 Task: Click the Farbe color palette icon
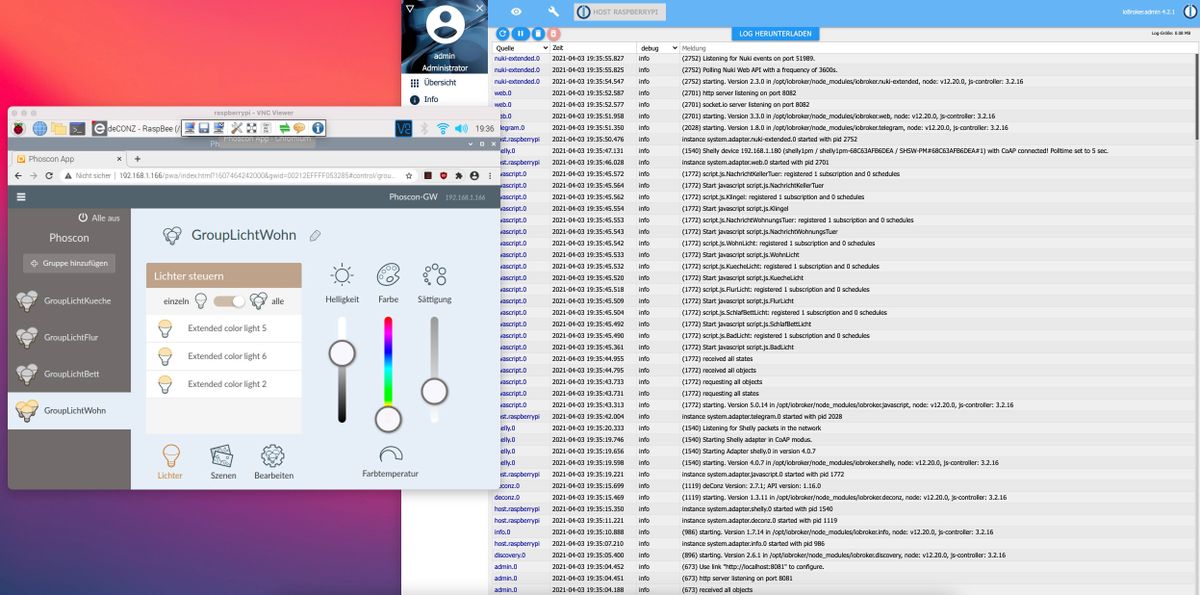pyautogui.click(x=388, y=275)
